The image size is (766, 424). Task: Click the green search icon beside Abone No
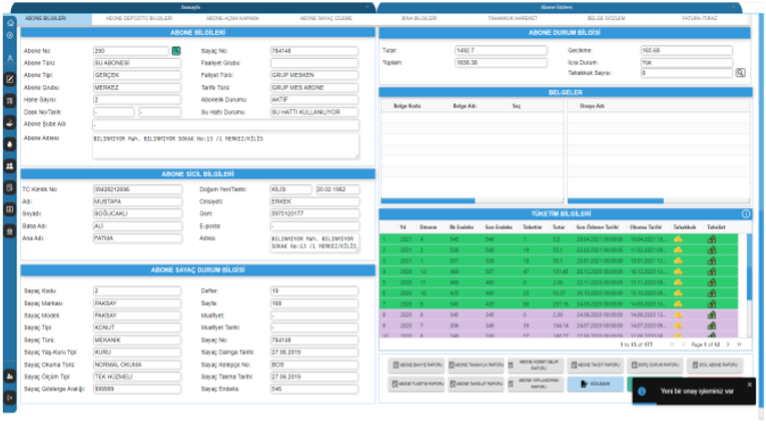click(148, 49)
